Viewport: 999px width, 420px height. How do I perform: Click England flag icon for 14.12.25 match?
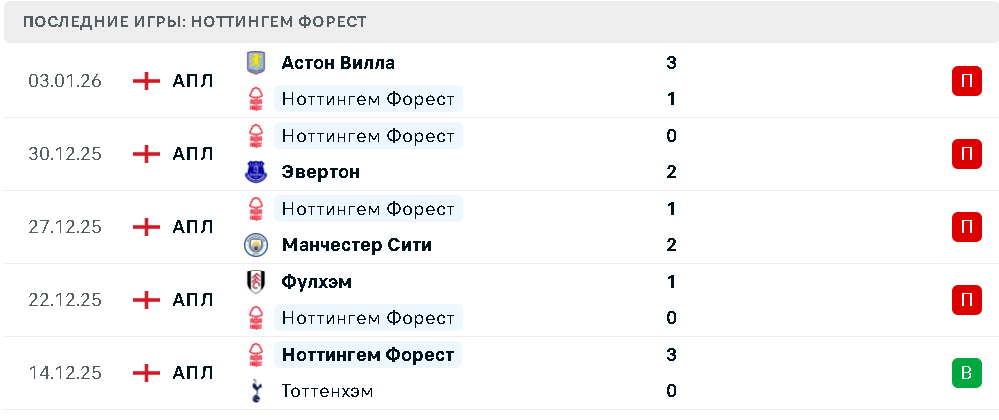coord(147,373)
